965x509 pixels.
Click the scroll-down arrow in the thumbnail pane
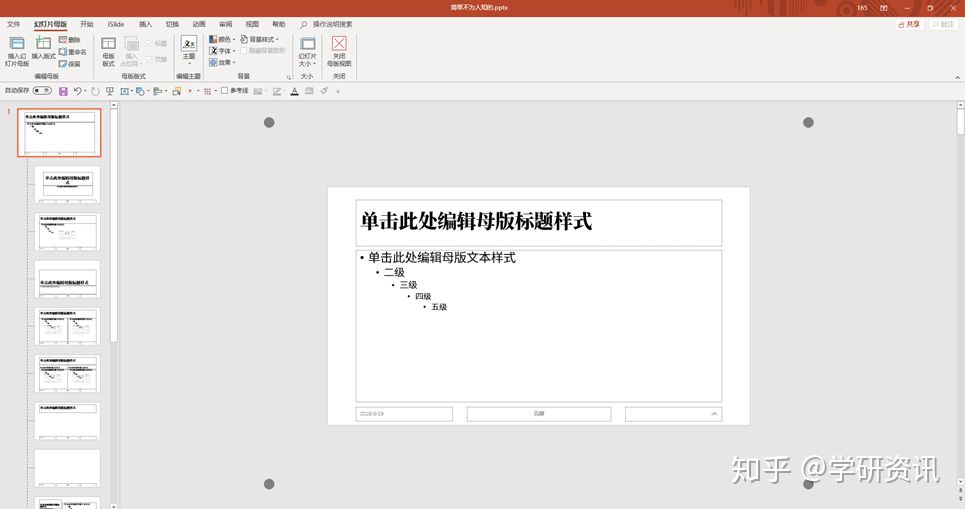tap(113, 505)
